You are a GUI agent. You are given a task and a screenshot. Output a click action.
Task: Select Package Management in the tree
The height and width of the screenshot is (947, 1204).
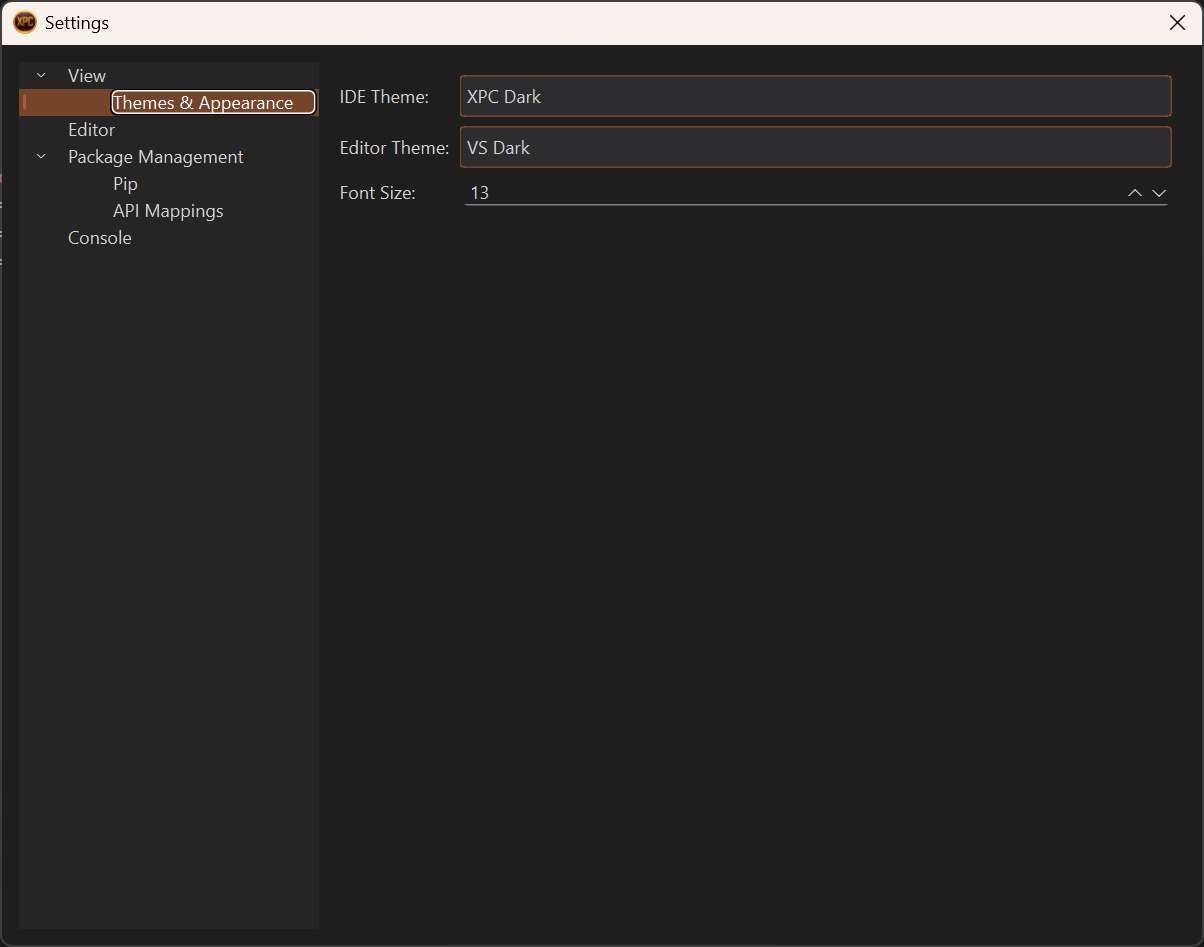[155, 157]
